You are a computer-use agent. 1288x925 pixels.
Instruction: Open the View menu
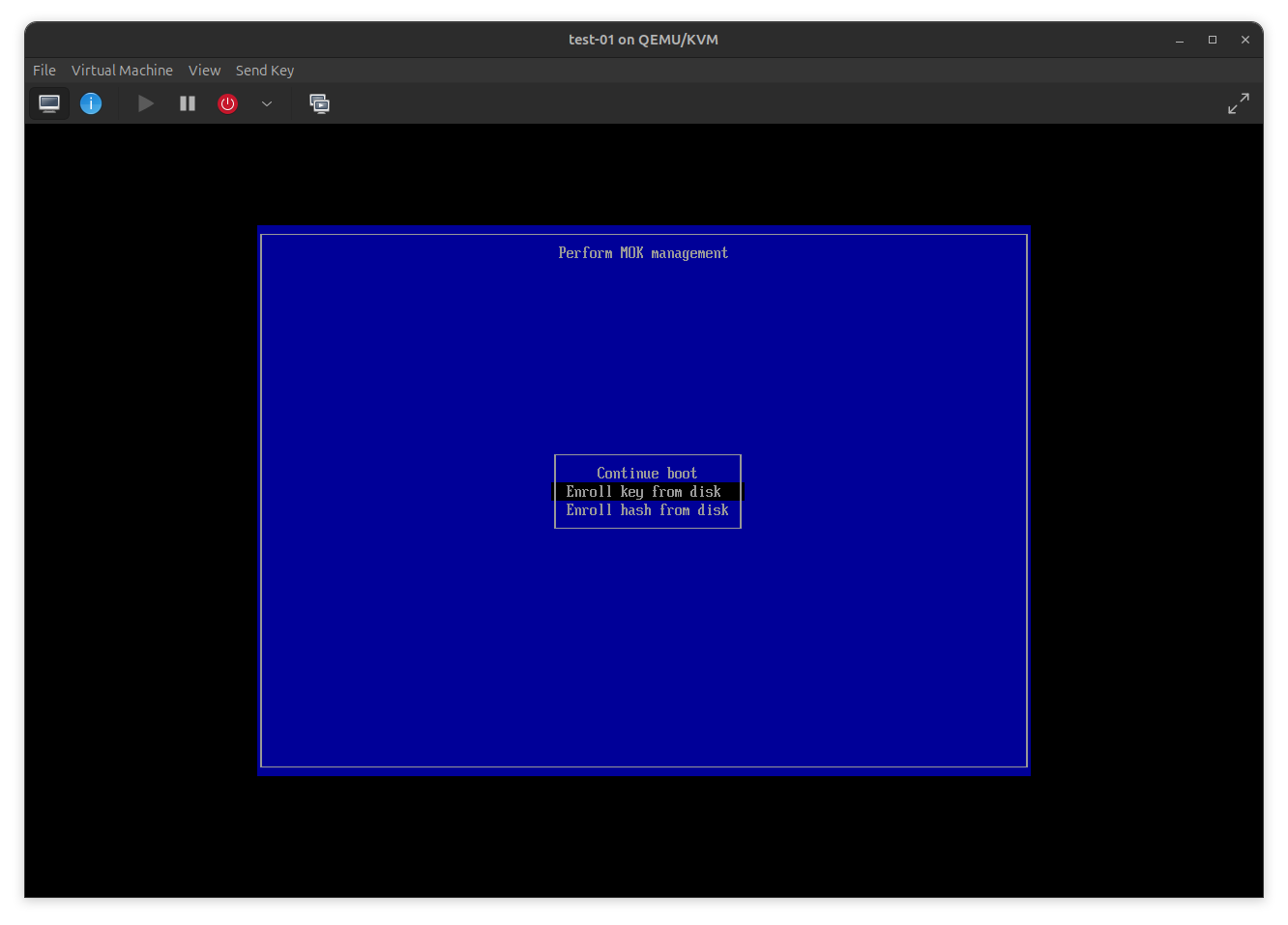(204, 70)
